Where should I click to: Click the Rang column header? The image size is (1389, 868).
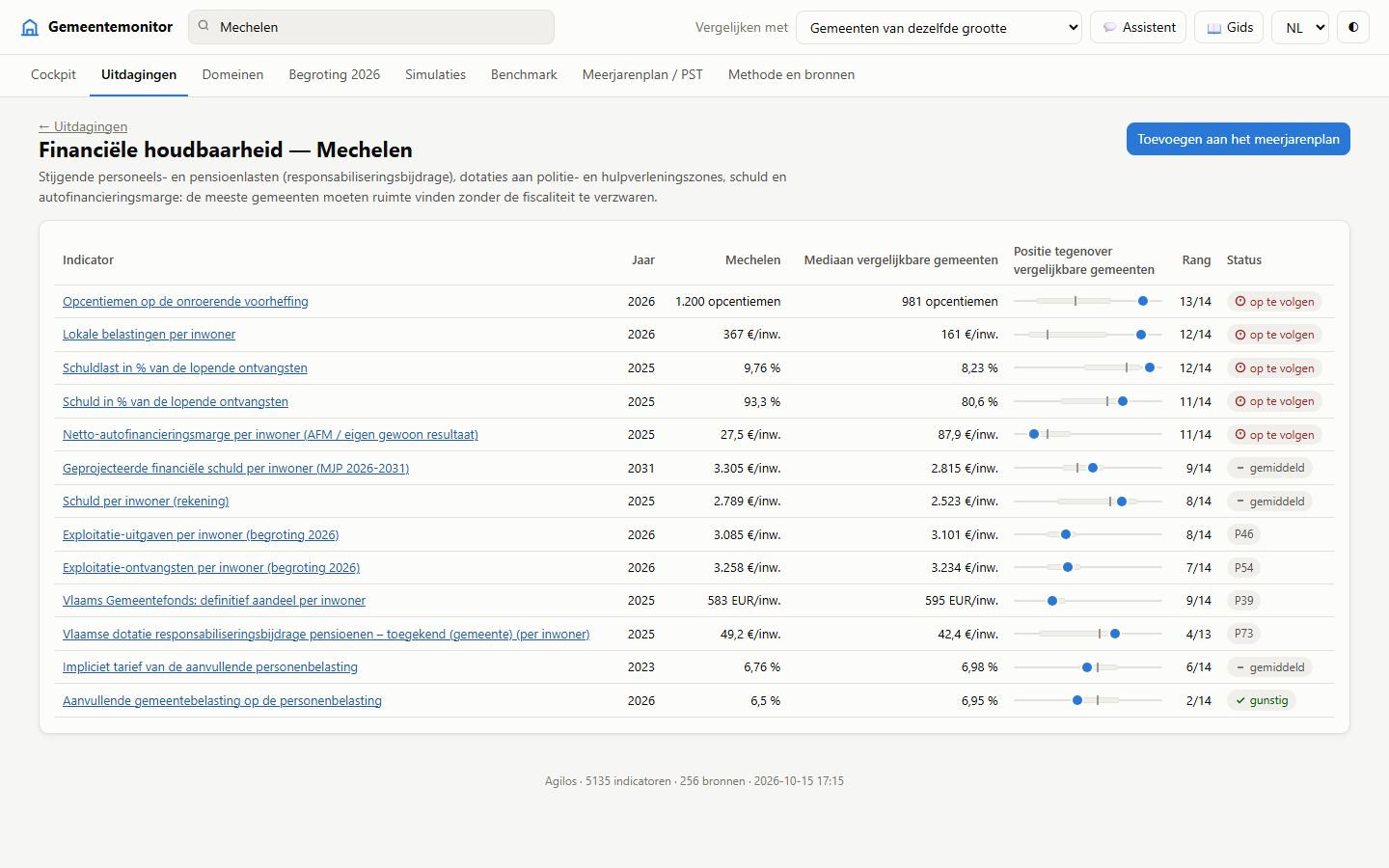(x=1196, y=259)
